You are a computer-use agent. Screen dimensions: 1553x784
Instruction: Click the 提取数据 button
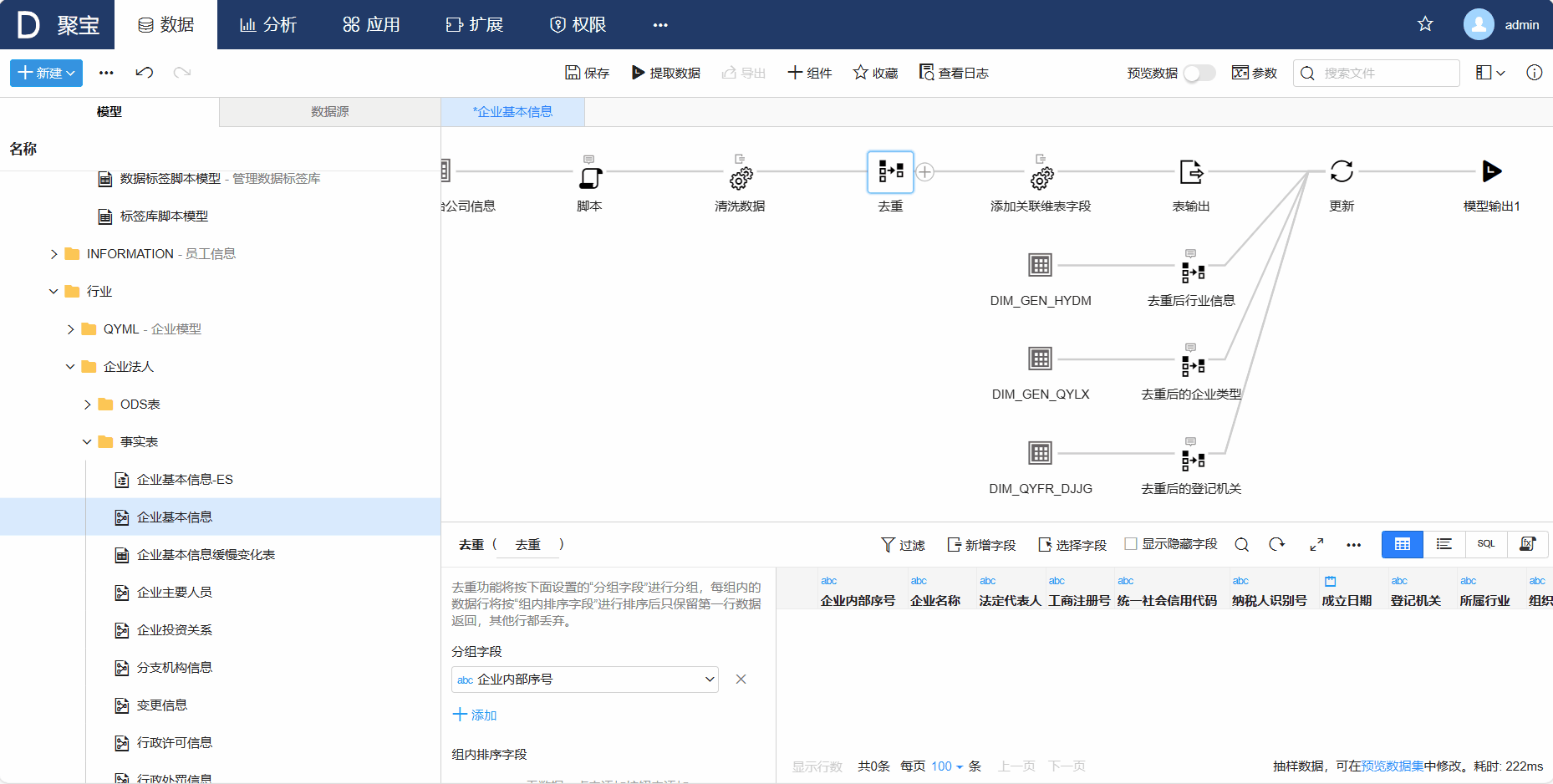[x=666, y=73]
